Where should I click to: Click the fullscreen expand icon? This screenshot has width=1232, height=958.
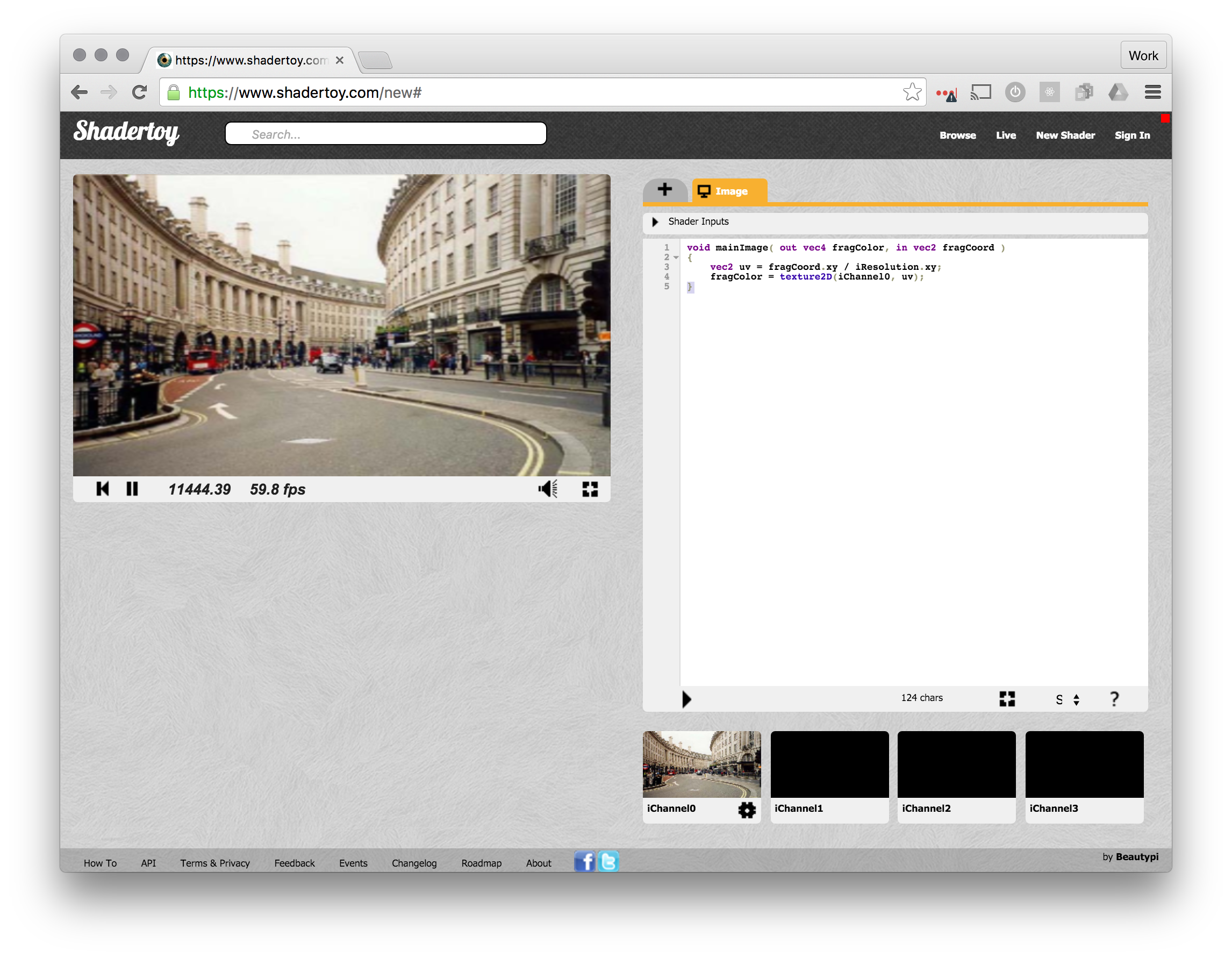pos(591,489)
